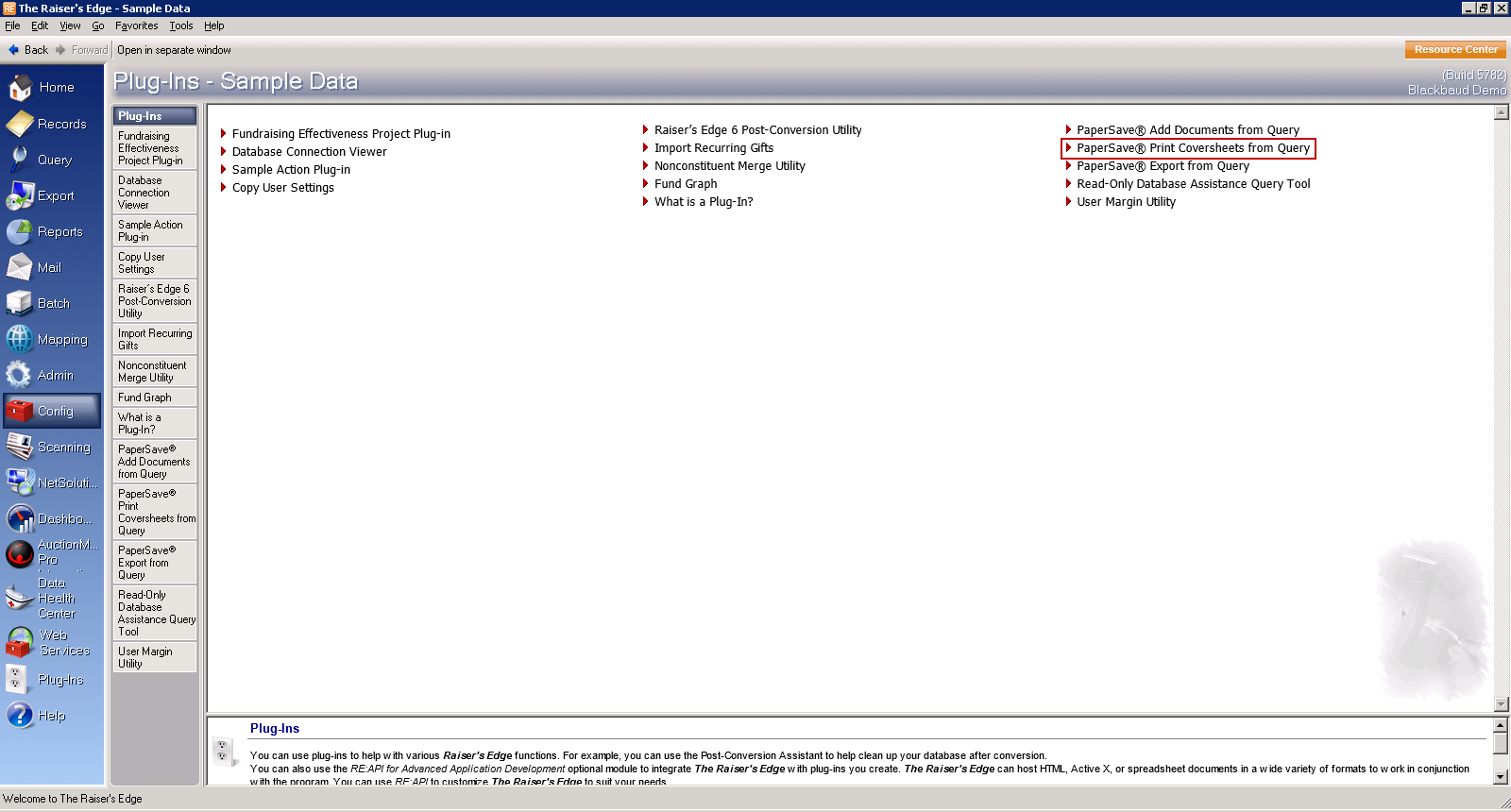Open the Data Health Center icon
Screen dimensions: 1511x812
pyautogui.click(x=20, y=598)
